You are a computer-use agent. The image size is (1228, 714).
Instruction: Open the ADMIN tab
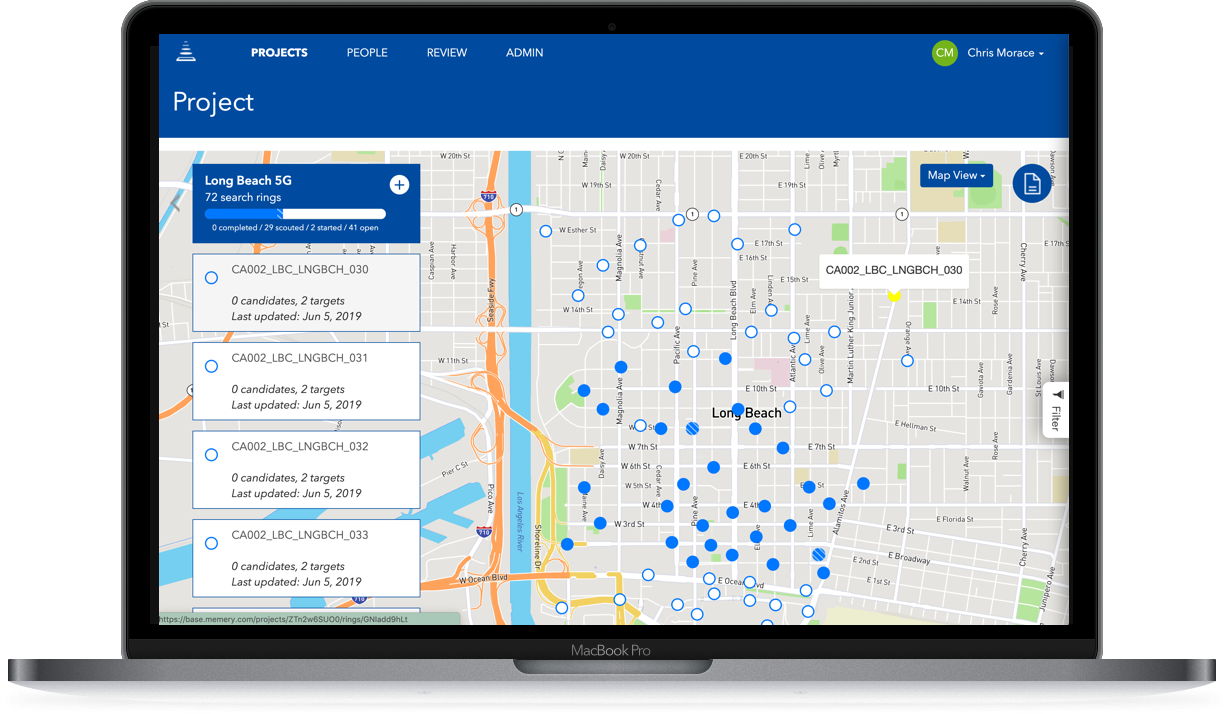[525, 53]
